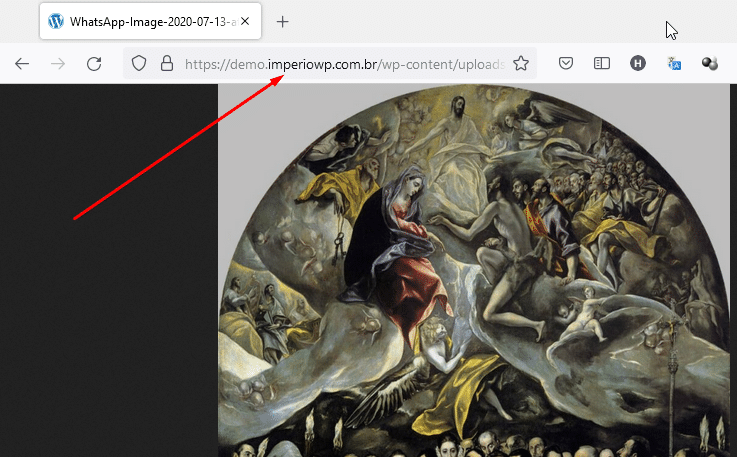Click the back navigation arrow

click(x=22, y=64)
